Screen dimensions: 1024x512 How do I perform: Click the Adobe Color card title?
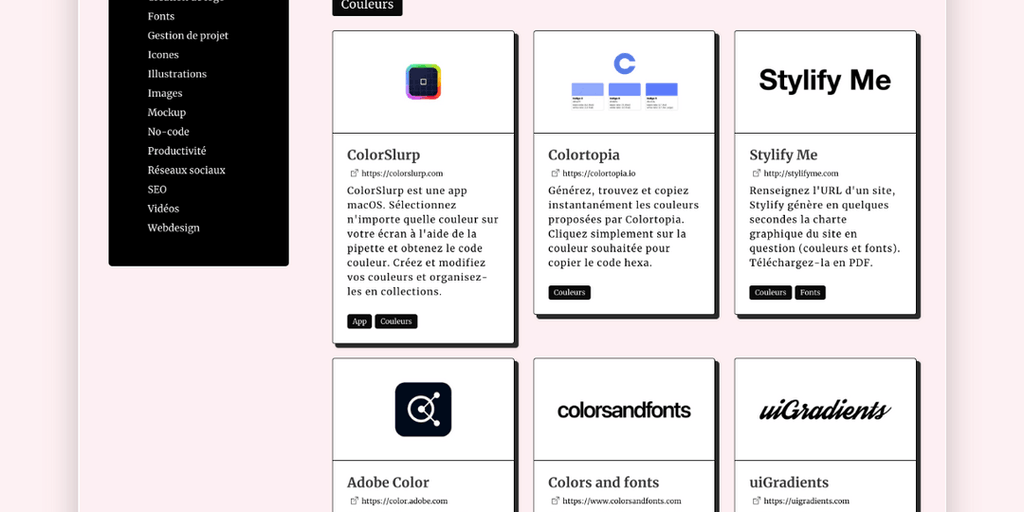(x=388, y=483)
